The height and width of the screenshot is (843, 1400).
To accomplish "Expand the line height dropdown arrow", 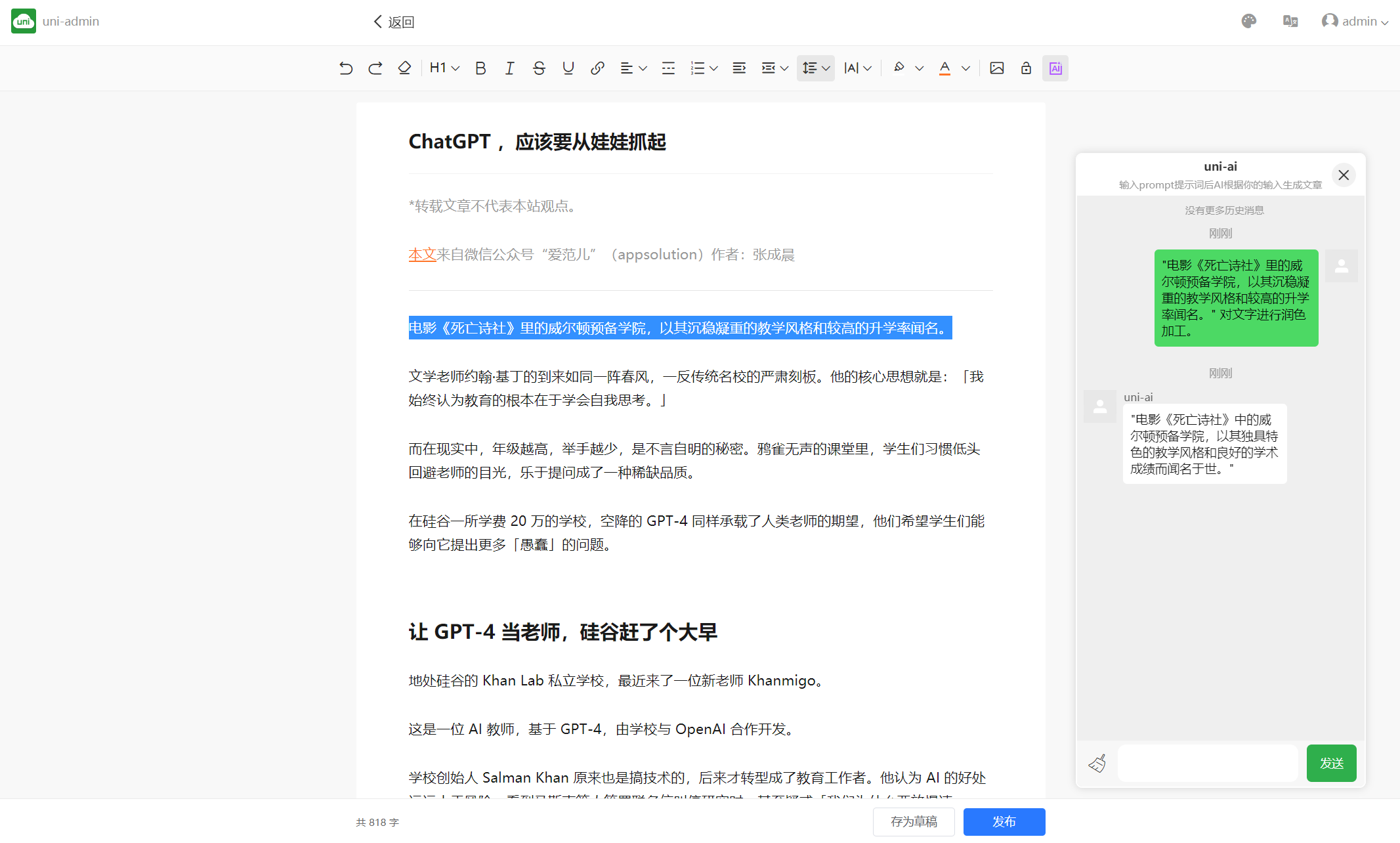I will click(x=826, y=68).
